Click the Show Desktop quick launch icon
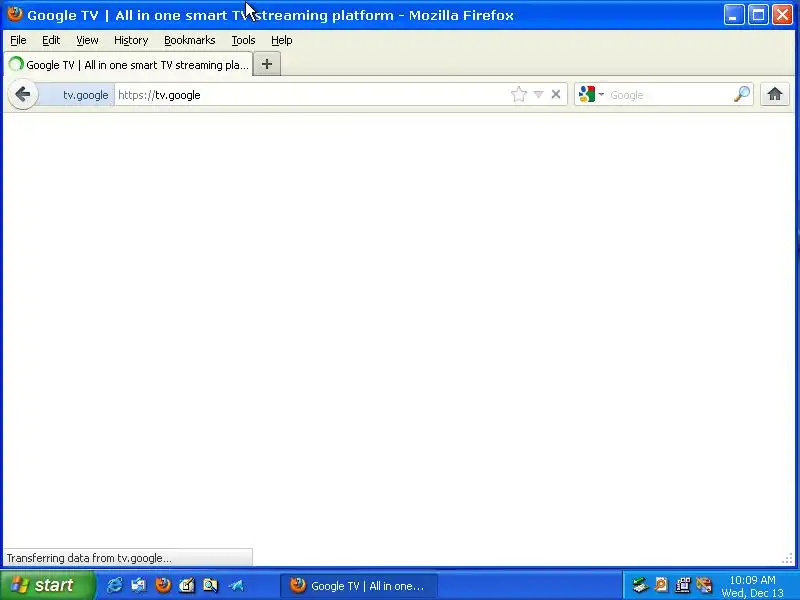Screen dimensions: 800x600 pos(138,585)
